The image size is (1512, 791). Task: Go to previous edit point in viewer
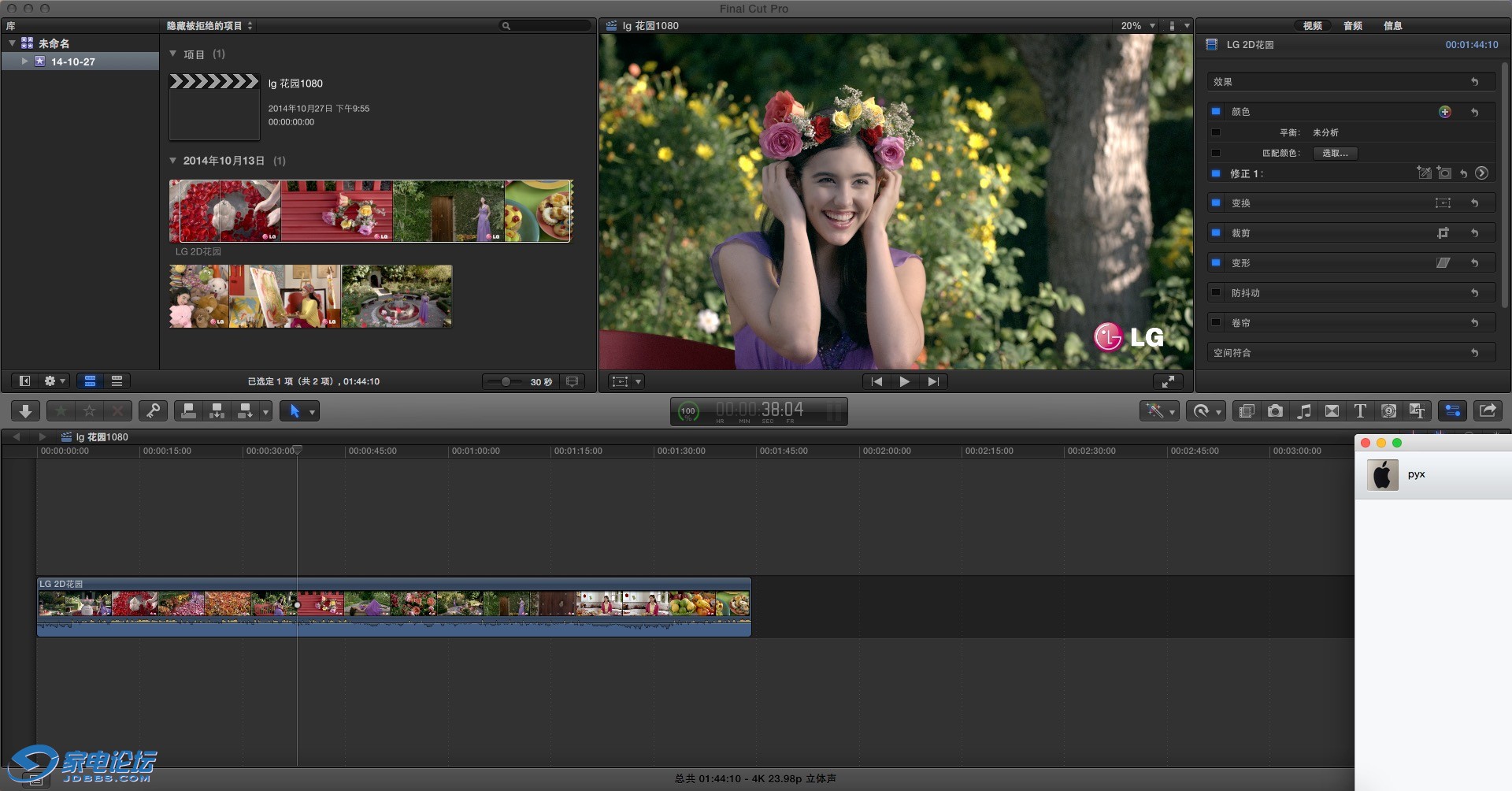tap(876, 381)
